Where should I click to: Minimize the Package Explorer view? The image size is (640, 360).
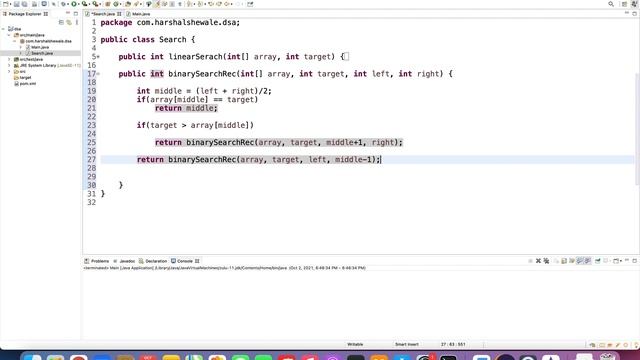68,13
